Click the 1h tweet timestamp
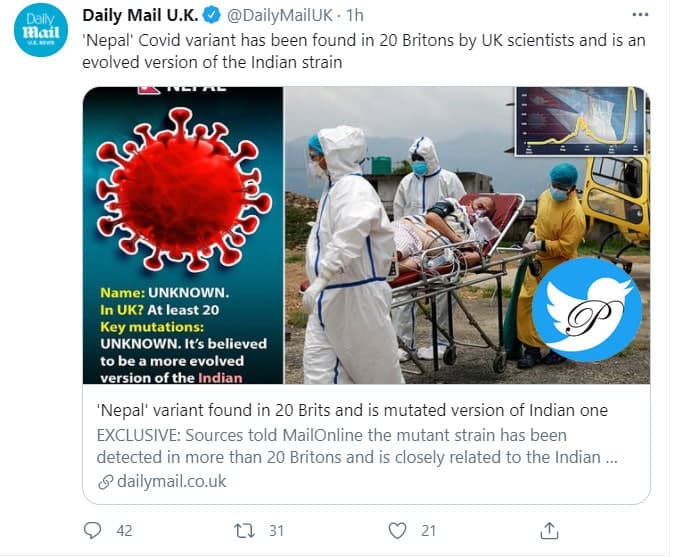Viewport: 696px width, 557px height. coord(354,16)
